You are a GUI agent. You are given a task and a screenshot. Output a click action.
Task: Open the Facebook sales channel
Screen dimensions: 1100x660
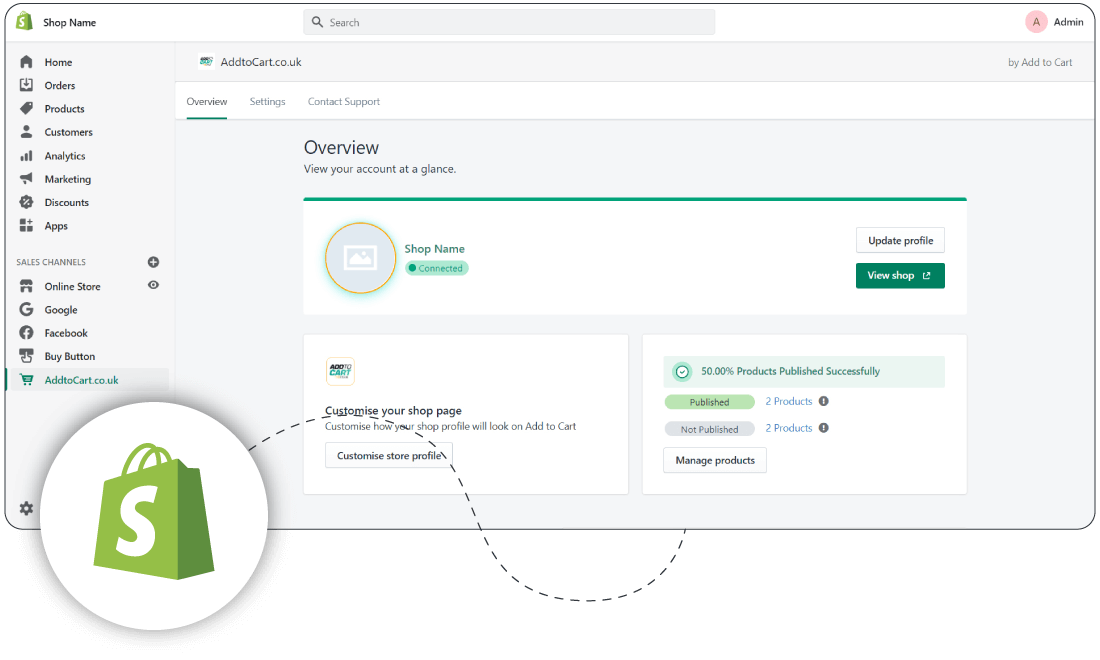click(x=66, y=333)
